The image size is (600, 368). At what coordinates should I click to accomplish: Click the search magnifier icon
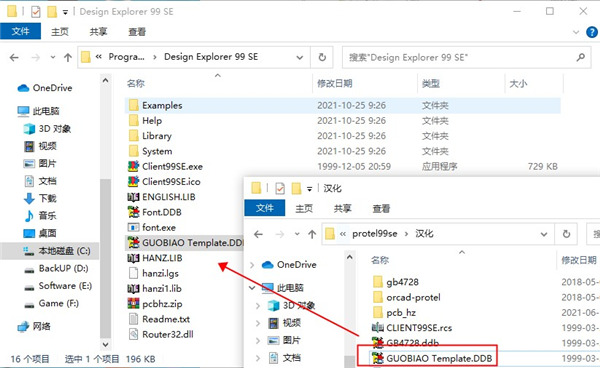(x=580, y=57)
